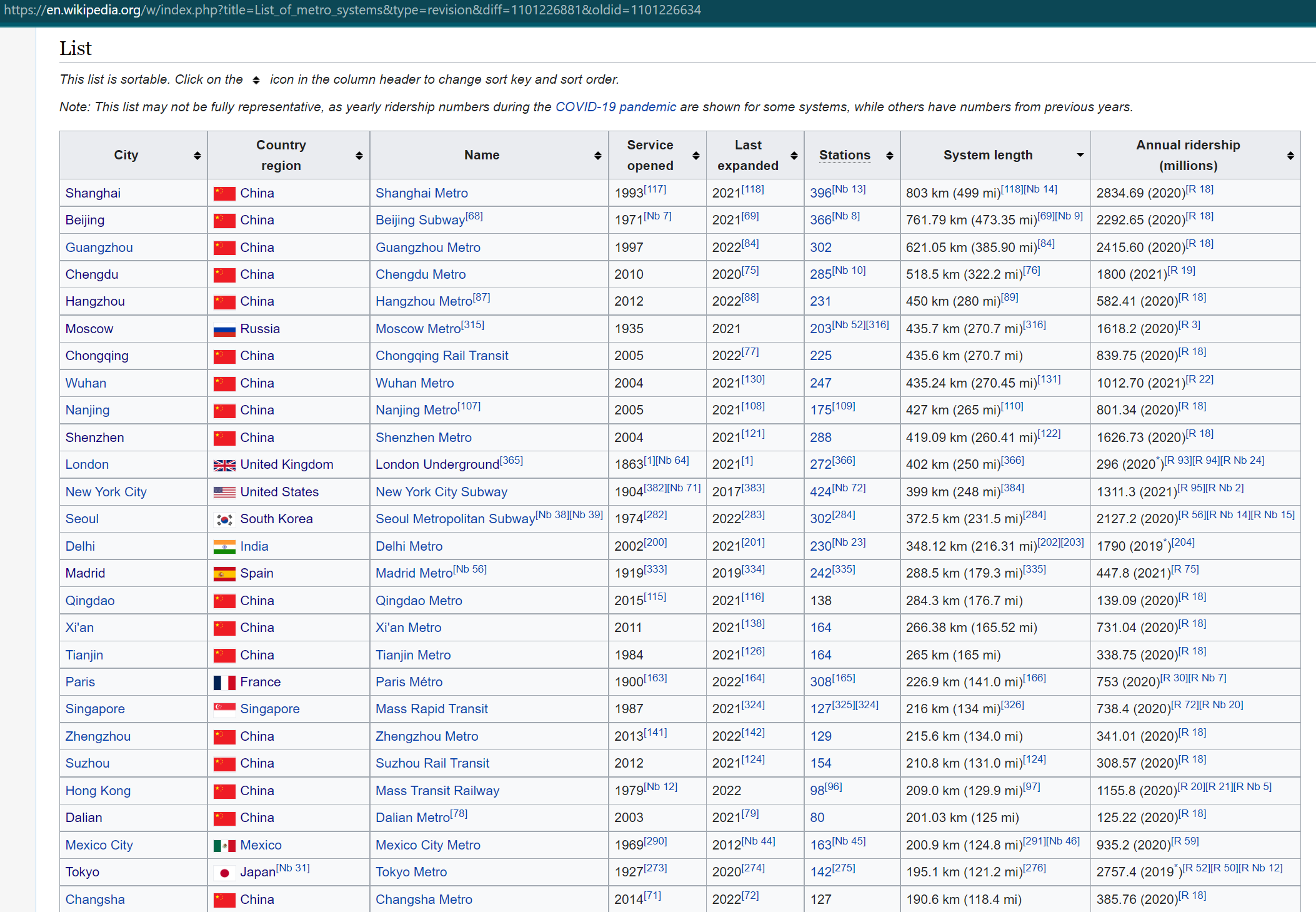This screenshot has width=1316, height=912.
Task: Open Hong Kong city link
Action: 98,791
